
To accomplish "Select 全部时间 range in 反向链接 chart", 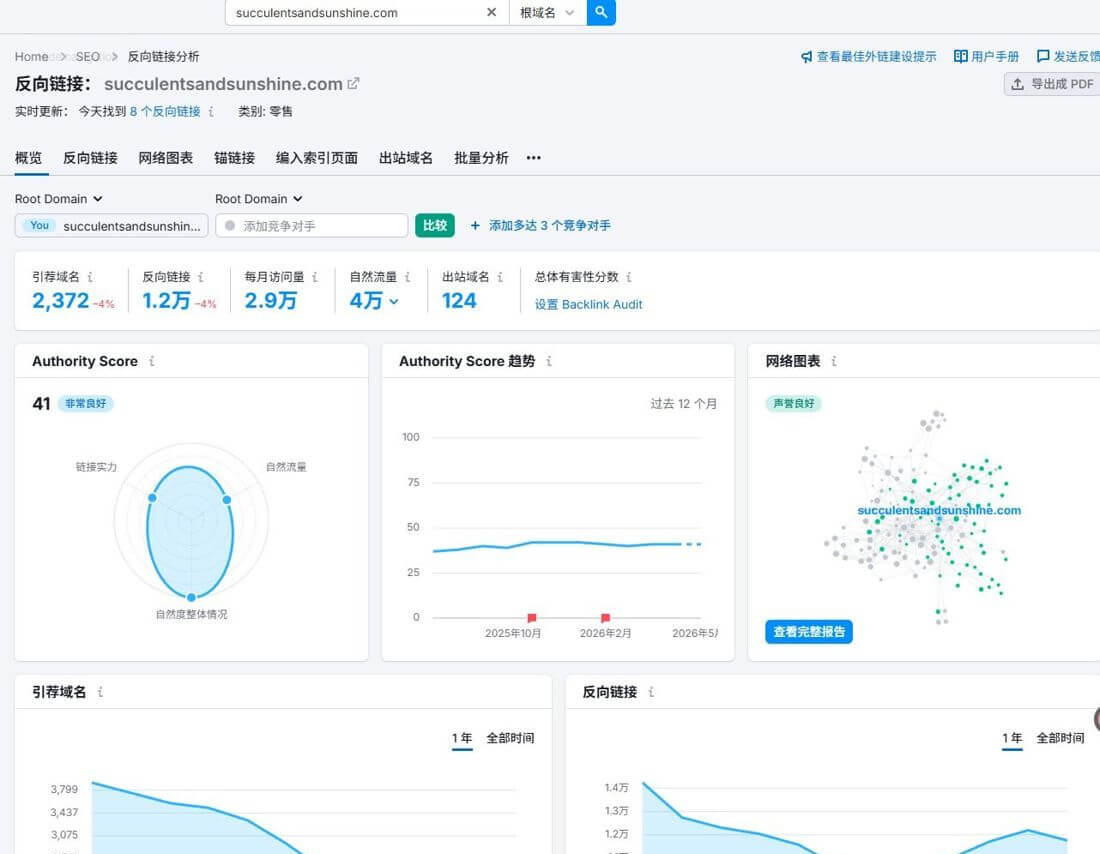I will click(x=1060, y=738).
